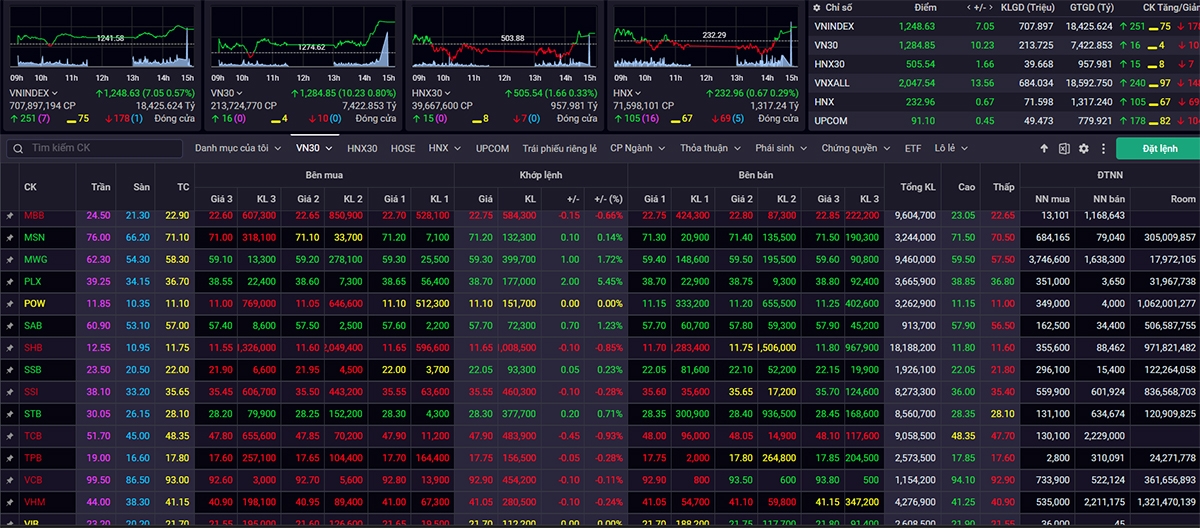The image size is (1200, 528).
Task: Click the gear icon beside Chỉ số header
Action: click(818, 7)
